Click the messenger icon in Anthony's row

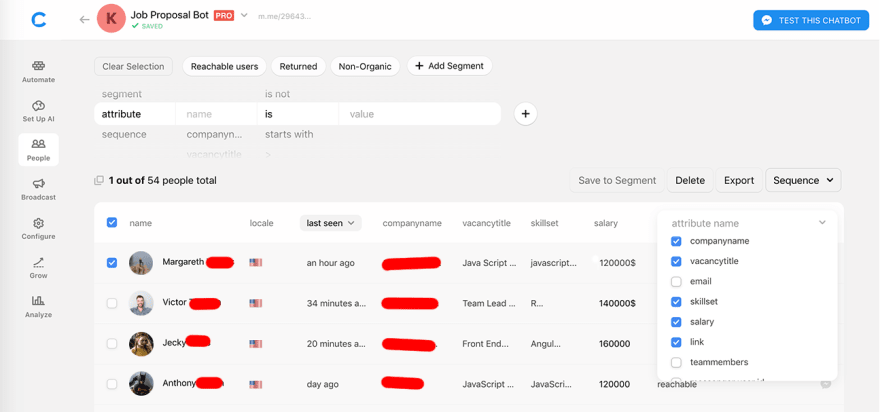click(x=826, y=384)
